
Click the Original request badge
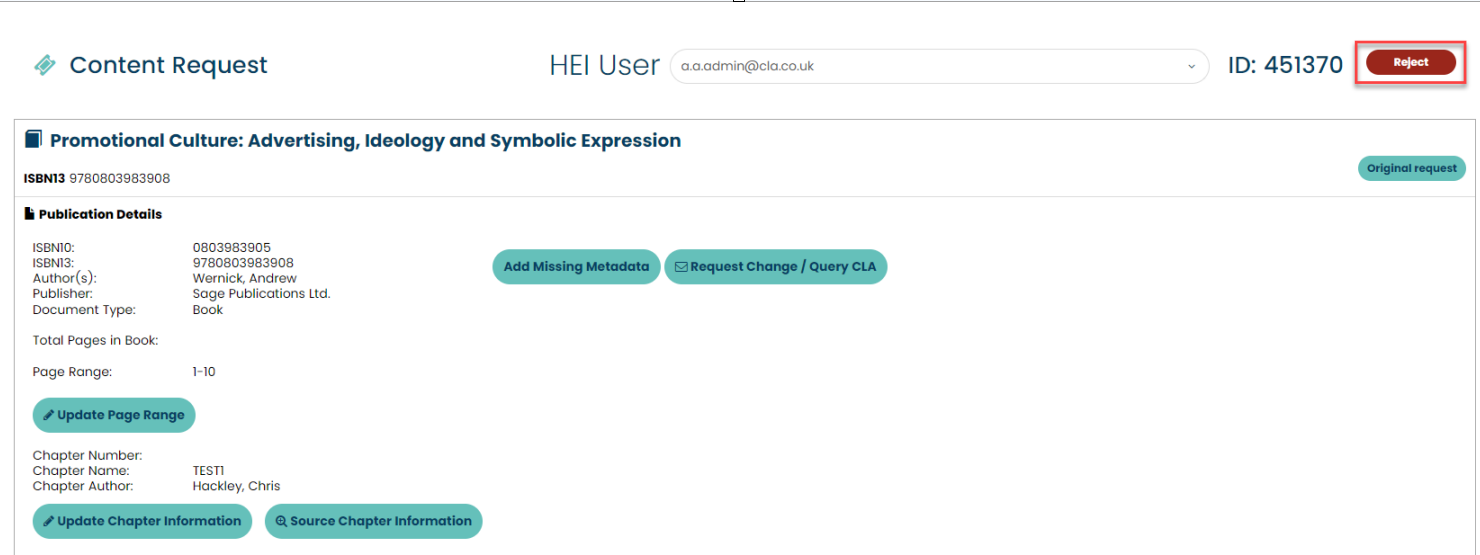1411,168
